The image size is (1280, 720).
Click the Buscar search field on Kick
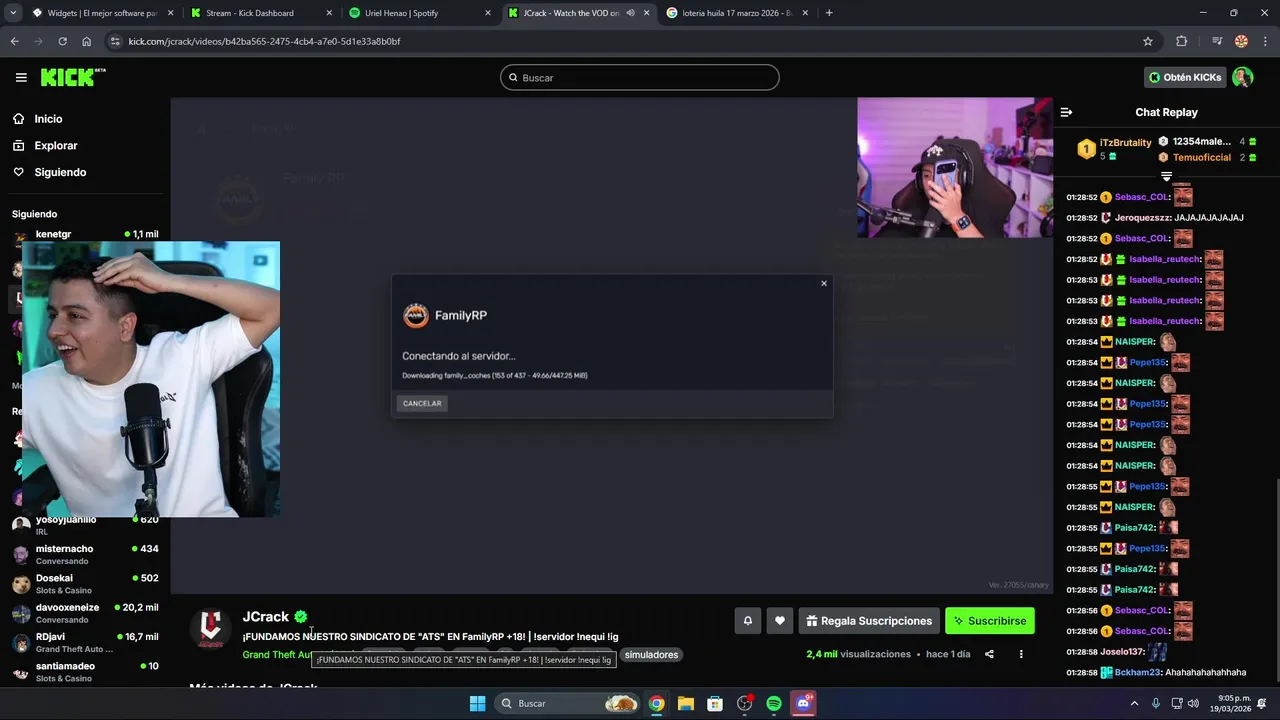(x=640, y=78)
